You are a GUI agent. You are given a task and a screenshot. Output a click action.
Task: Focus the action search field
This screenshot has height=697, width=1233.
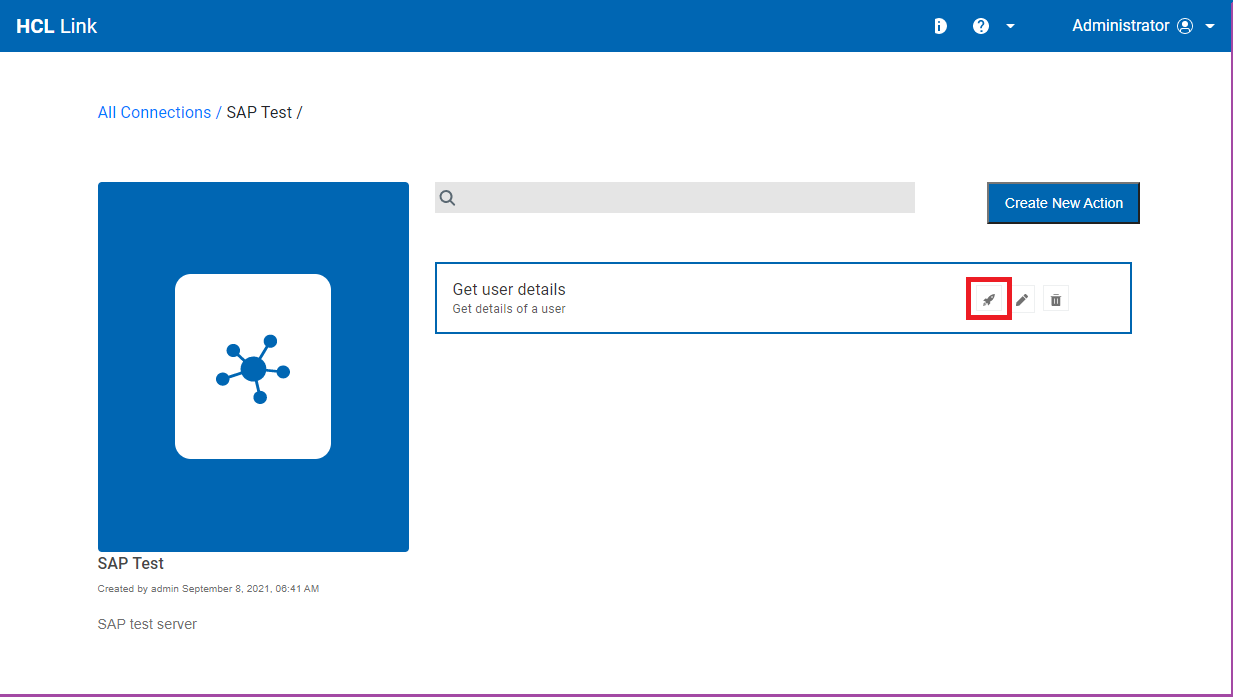tap(675, 197)
